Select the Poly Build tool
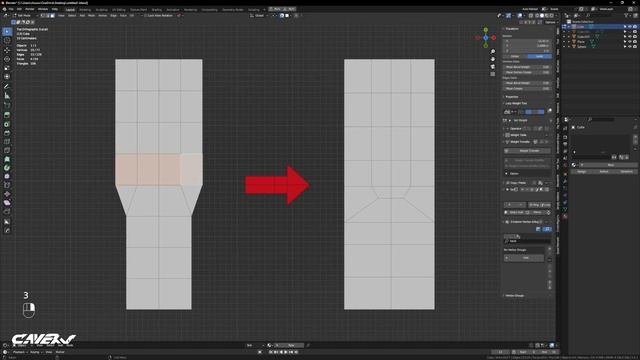Image resolution: width=640 pixels, height=360 pixels. point(7,159)
